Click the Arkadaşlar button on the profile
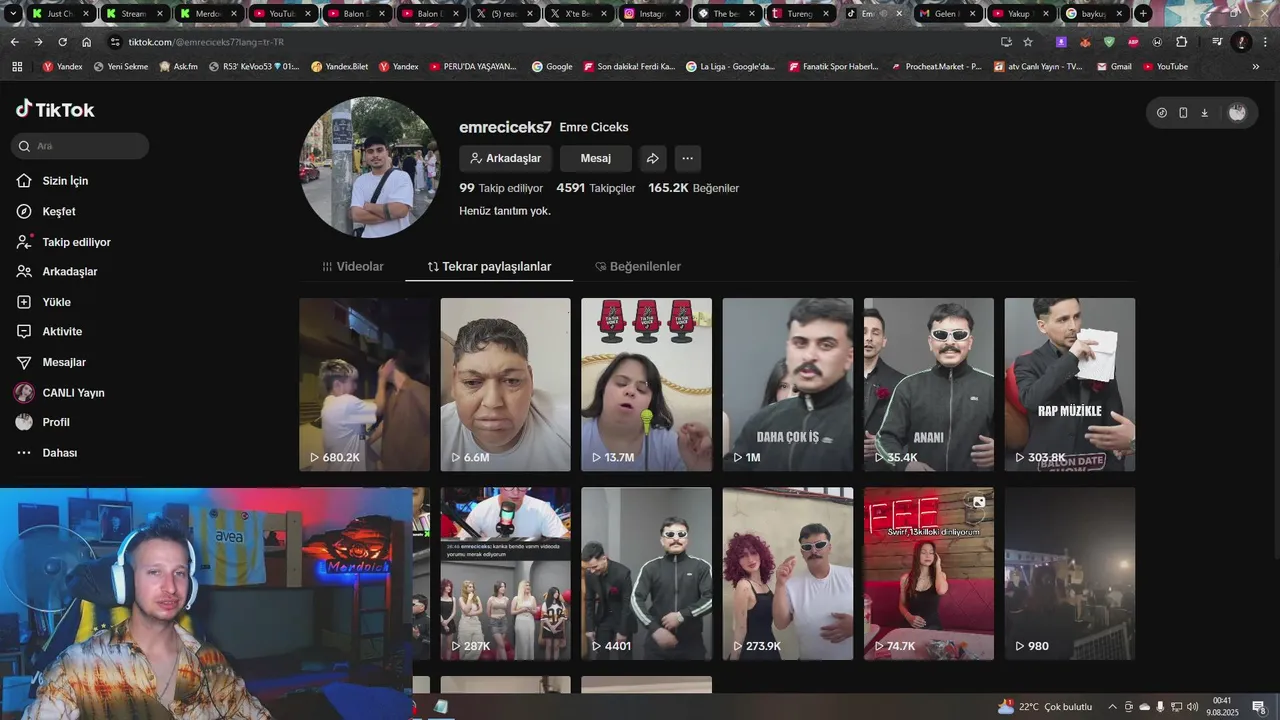This screenshot has height=720, width=1280. coord(505,158)
